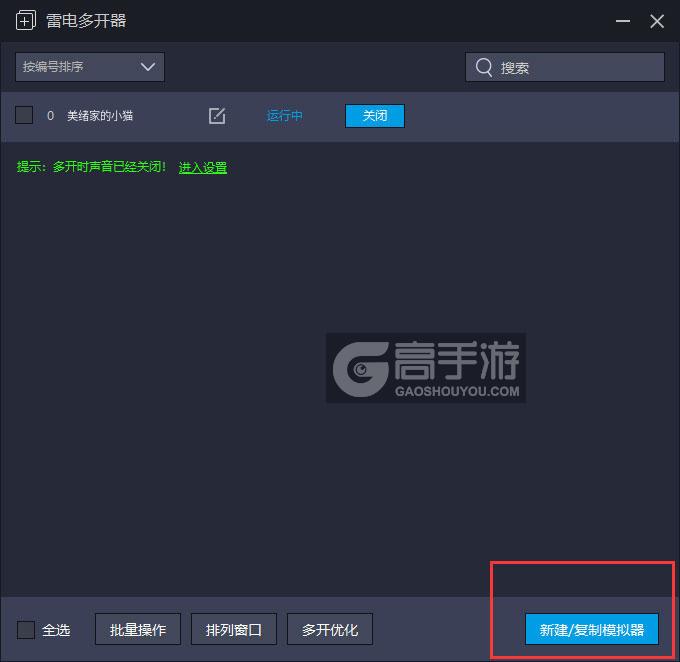Click the 雷电多开器 window title text
680x662 pixels.
86,21
